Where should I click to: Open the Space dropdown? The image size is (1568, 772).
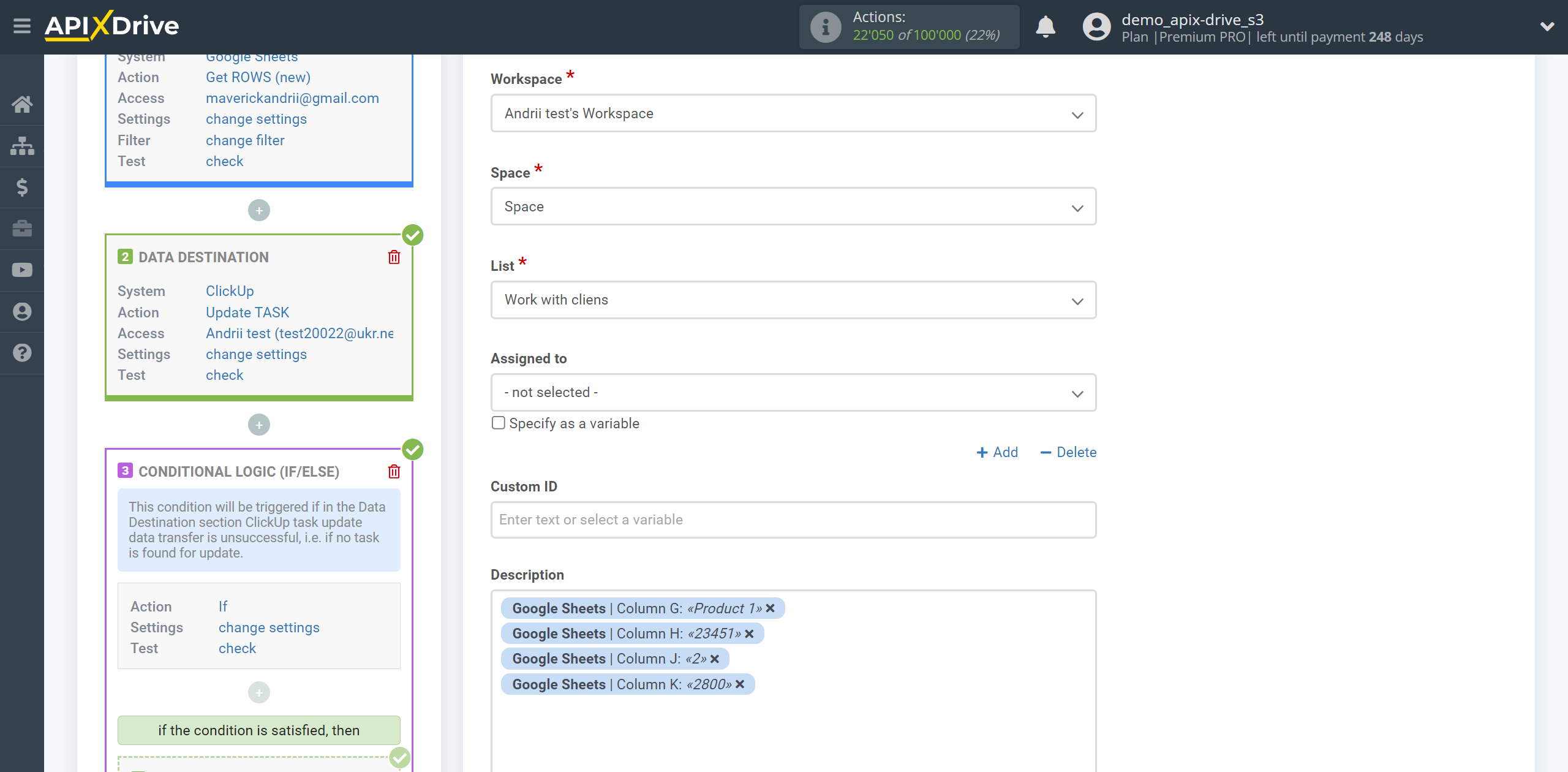click(x=793, y=206)
